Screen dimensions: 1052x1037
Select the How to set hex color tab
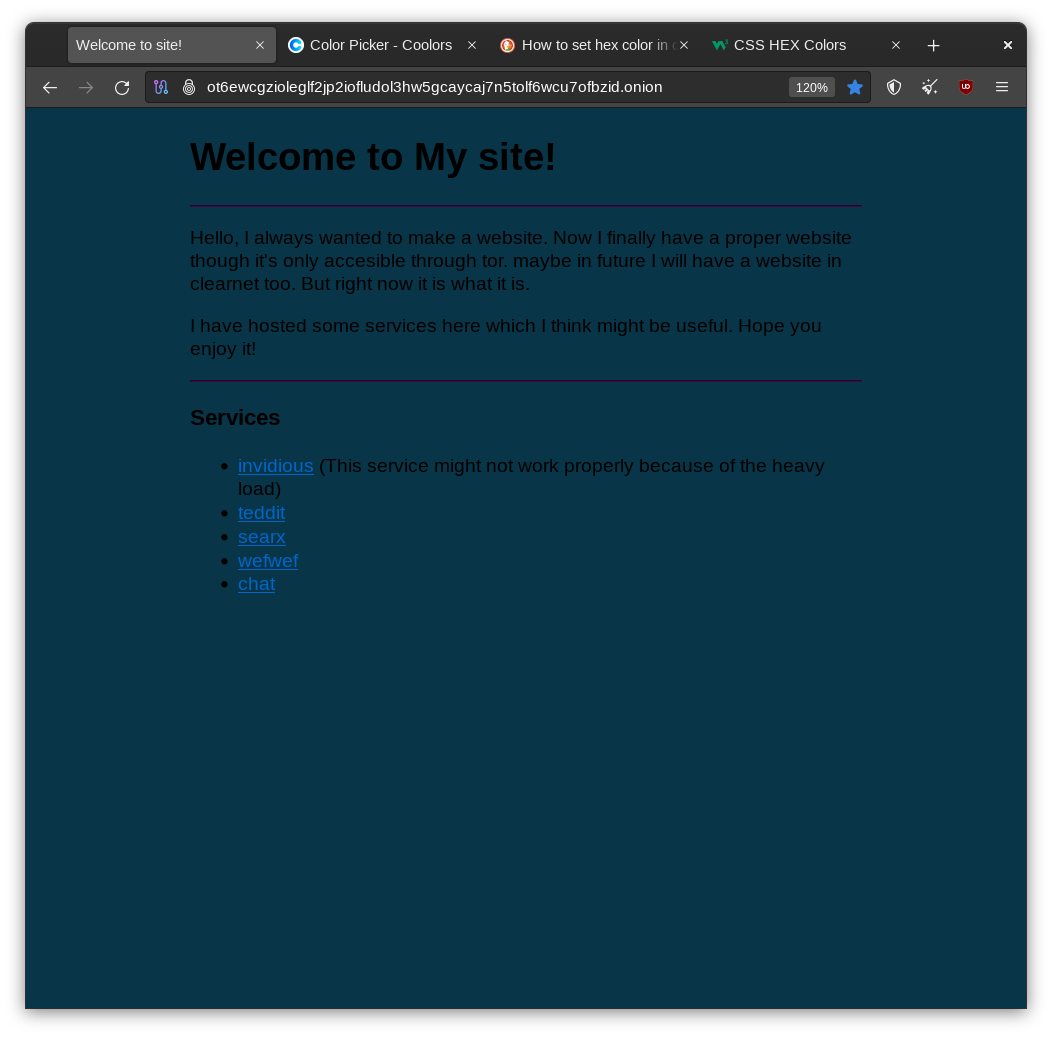(590, 45)
